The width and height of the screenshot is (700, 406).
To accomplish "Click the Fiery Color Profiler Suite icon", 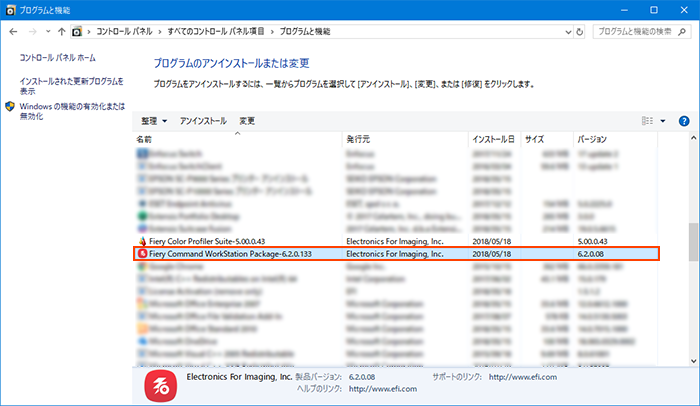I will [x=142, y=241].
